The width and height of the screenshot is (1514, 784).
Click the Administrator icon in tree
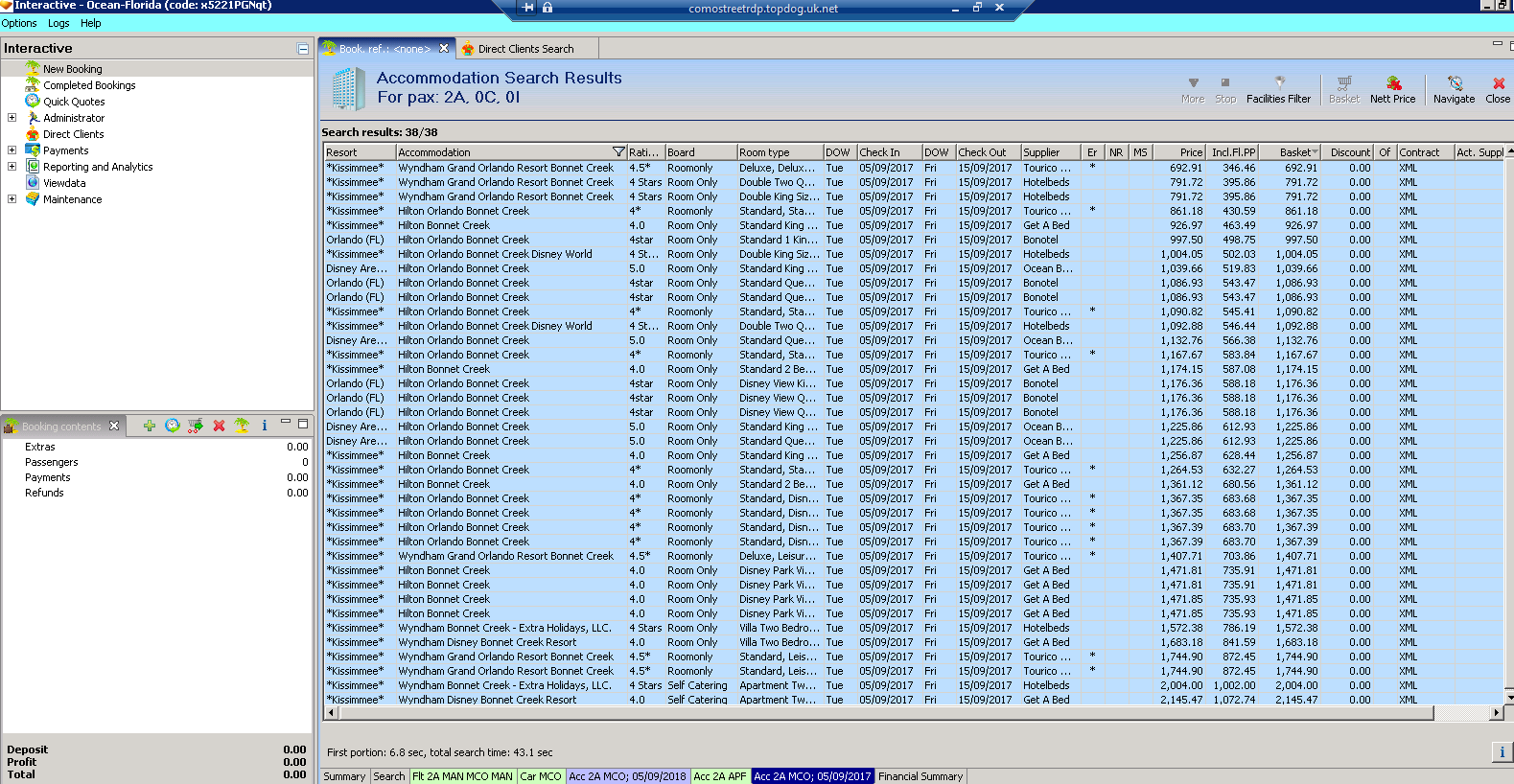33,118
